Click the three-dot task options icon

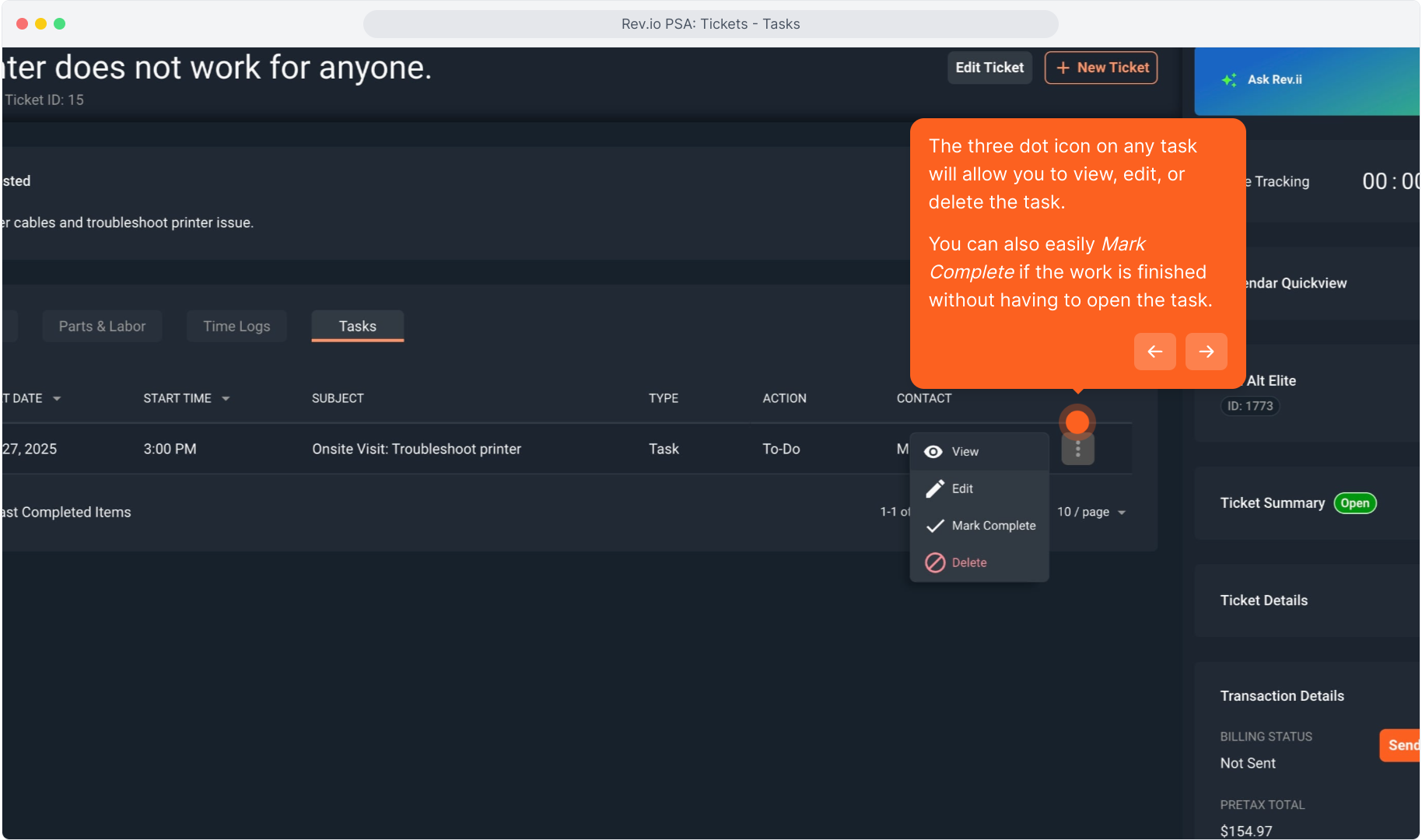(x=1077, y=450)
